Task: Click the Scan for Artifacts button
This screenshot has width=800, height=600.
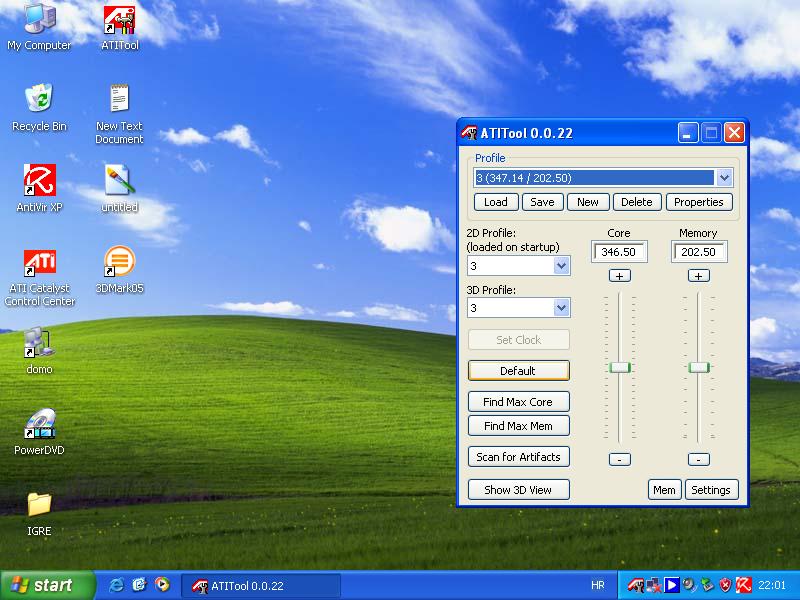Action: click(x=518, y=457)
